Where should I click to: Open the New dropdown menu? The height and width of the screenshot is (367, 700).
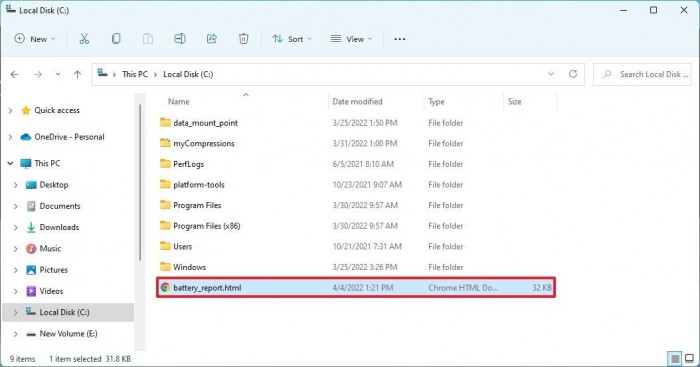pyautogui.click(x=35, y=39)
